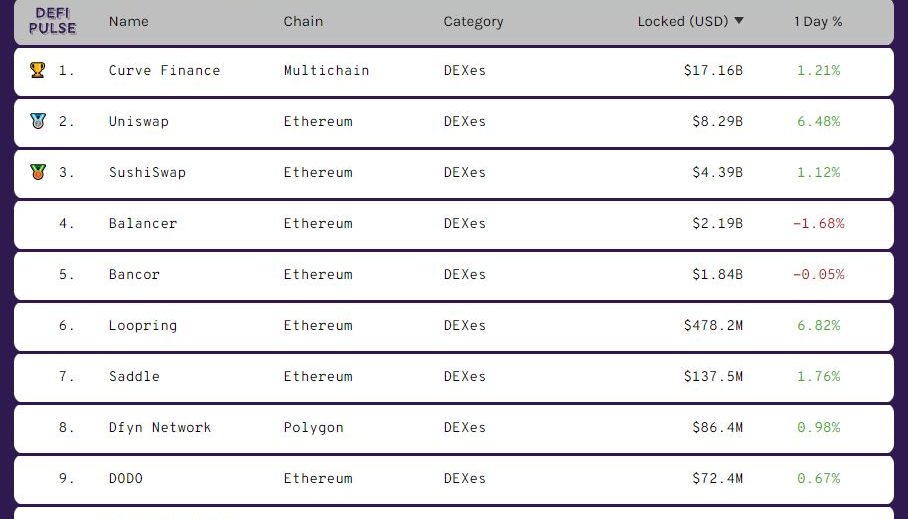
Task: Select the SushiSwap entry
Action: pyautogui.click(x=454, y=173)
